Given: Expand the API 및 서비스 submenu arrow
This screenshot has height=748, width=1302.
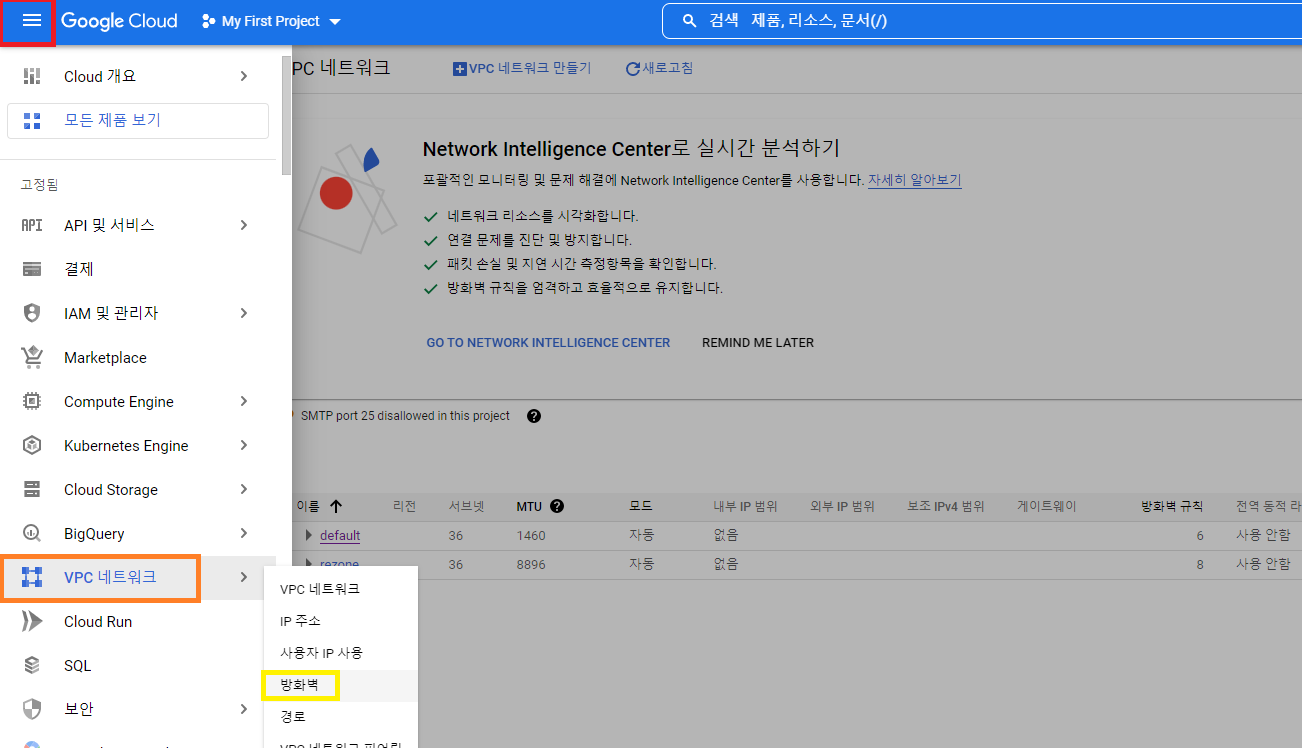Looking at the screenshot, I should (x=244, y=225).
